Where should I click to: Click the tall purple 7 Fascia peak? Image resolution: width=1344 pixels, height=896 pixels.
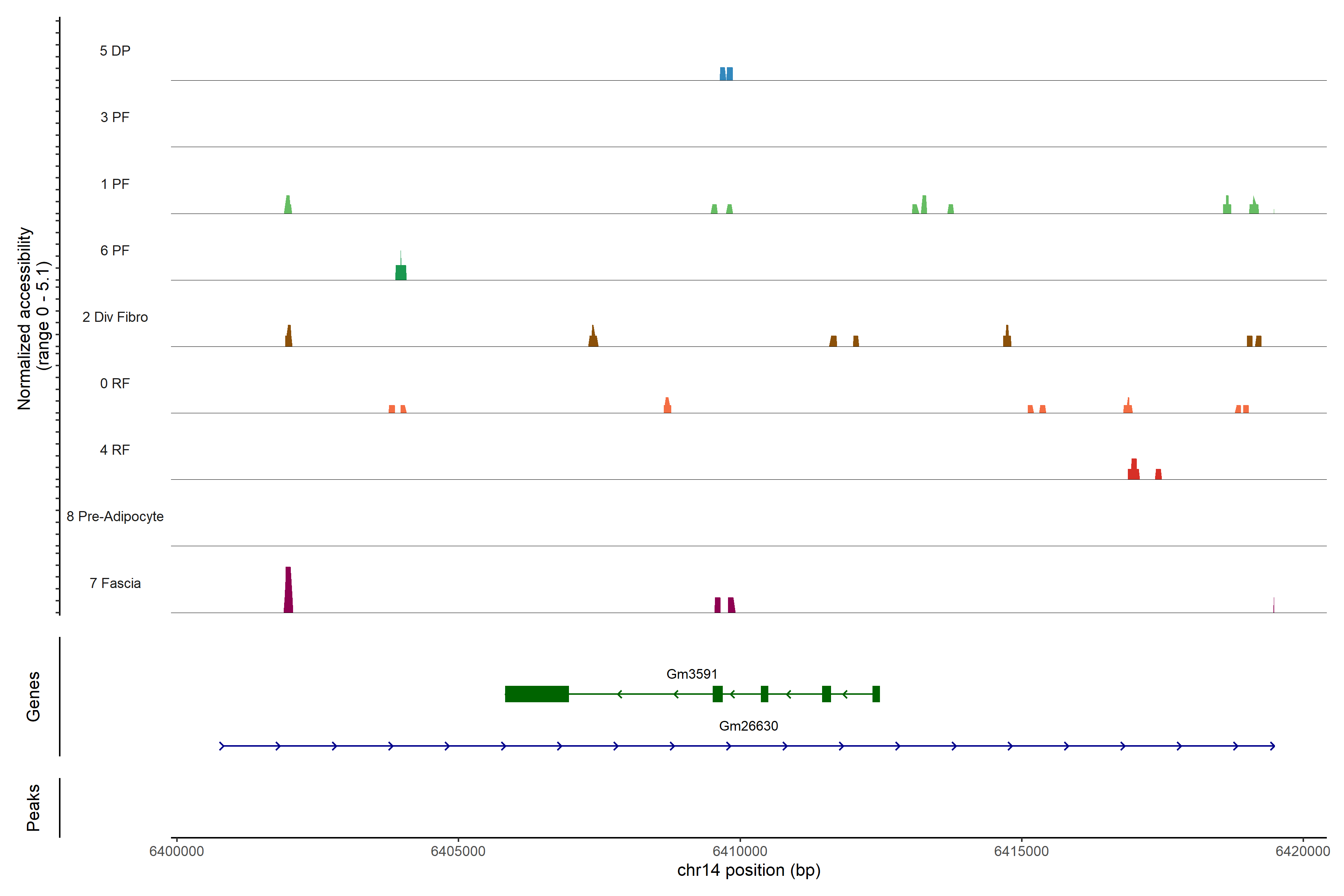(288, 591)
